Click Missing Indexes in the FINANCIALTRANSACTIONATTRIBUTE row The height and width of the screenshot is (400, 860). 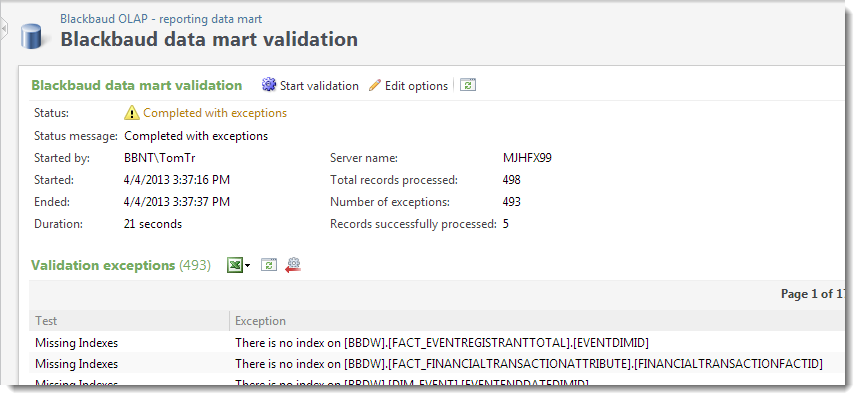point(77,364)
